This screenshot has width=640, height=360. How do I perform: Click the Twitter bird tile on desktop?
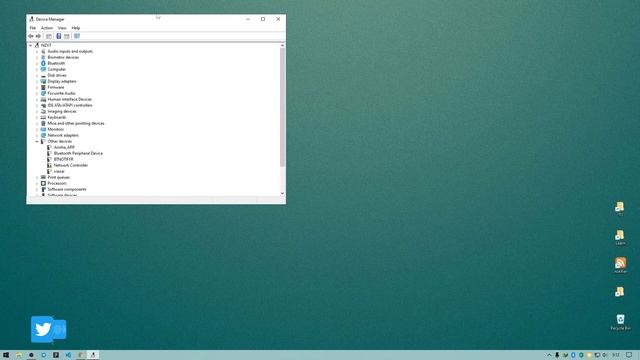pyautogui.click(x=42, y=329)
